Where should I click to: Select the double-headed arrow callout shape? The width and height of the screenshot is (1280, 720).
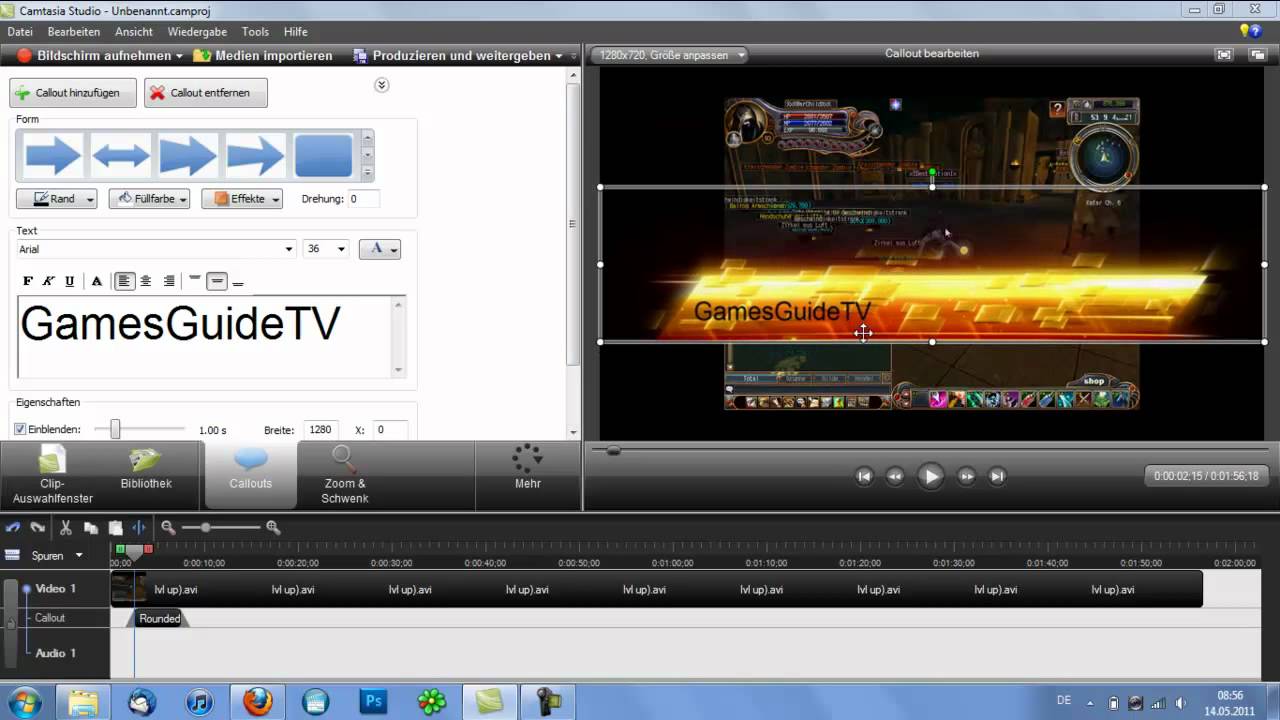tap(120, 156)
